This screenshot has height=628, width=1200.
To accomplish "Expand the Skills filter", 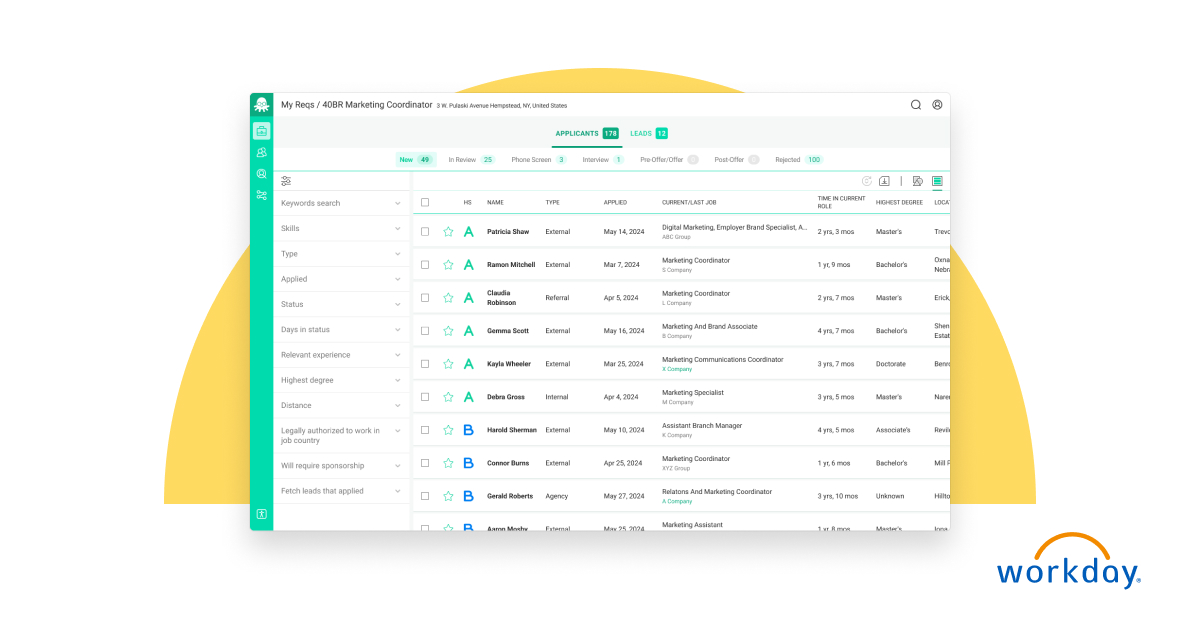I will tap(341, 229).
